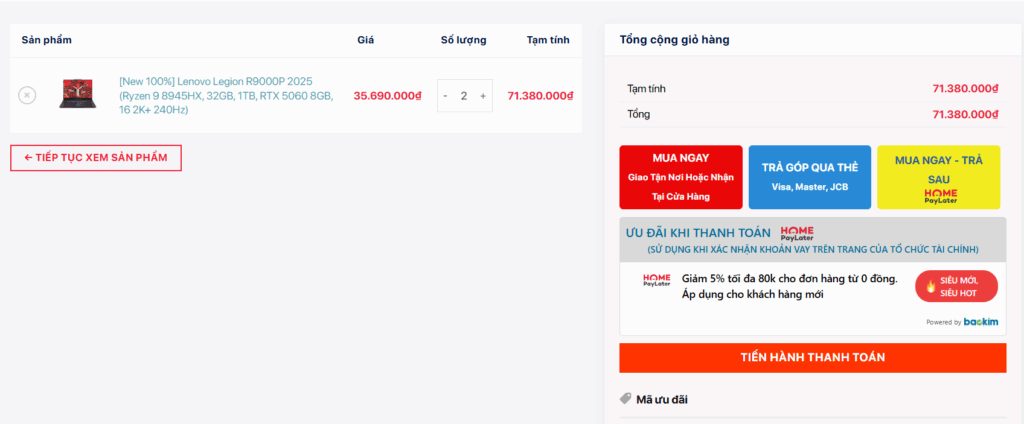Click the Tổng amount in cart totals
1024x424 pixels.
coord(966,114)
